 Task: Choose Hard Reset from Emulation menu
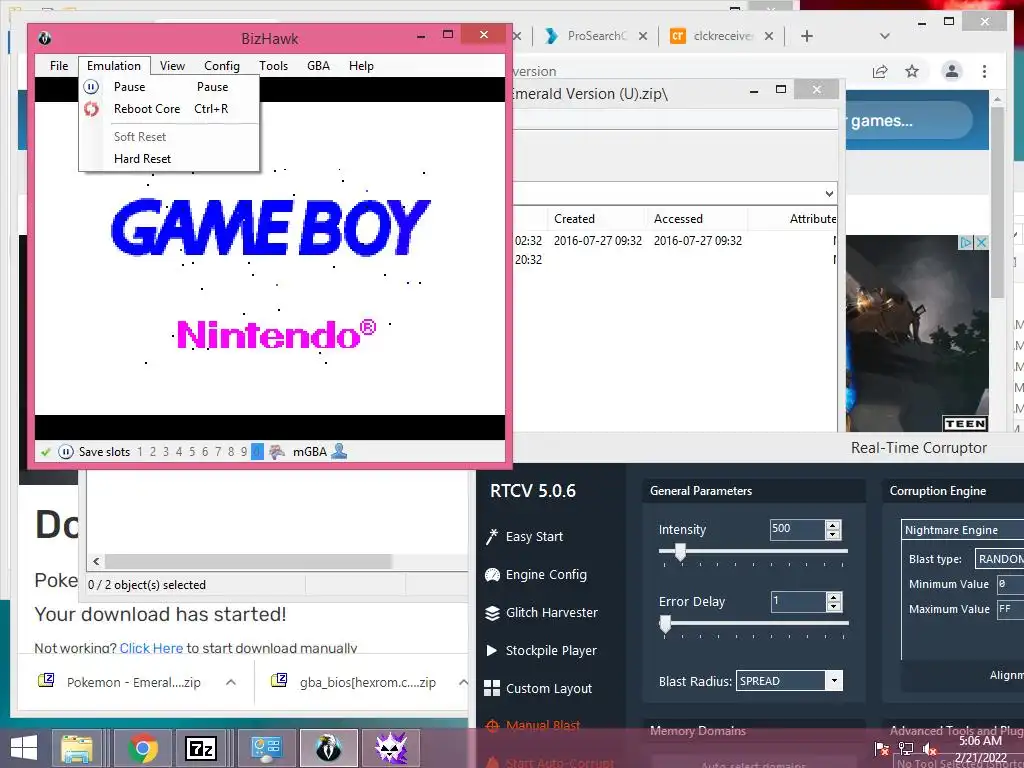click(170, 159)
